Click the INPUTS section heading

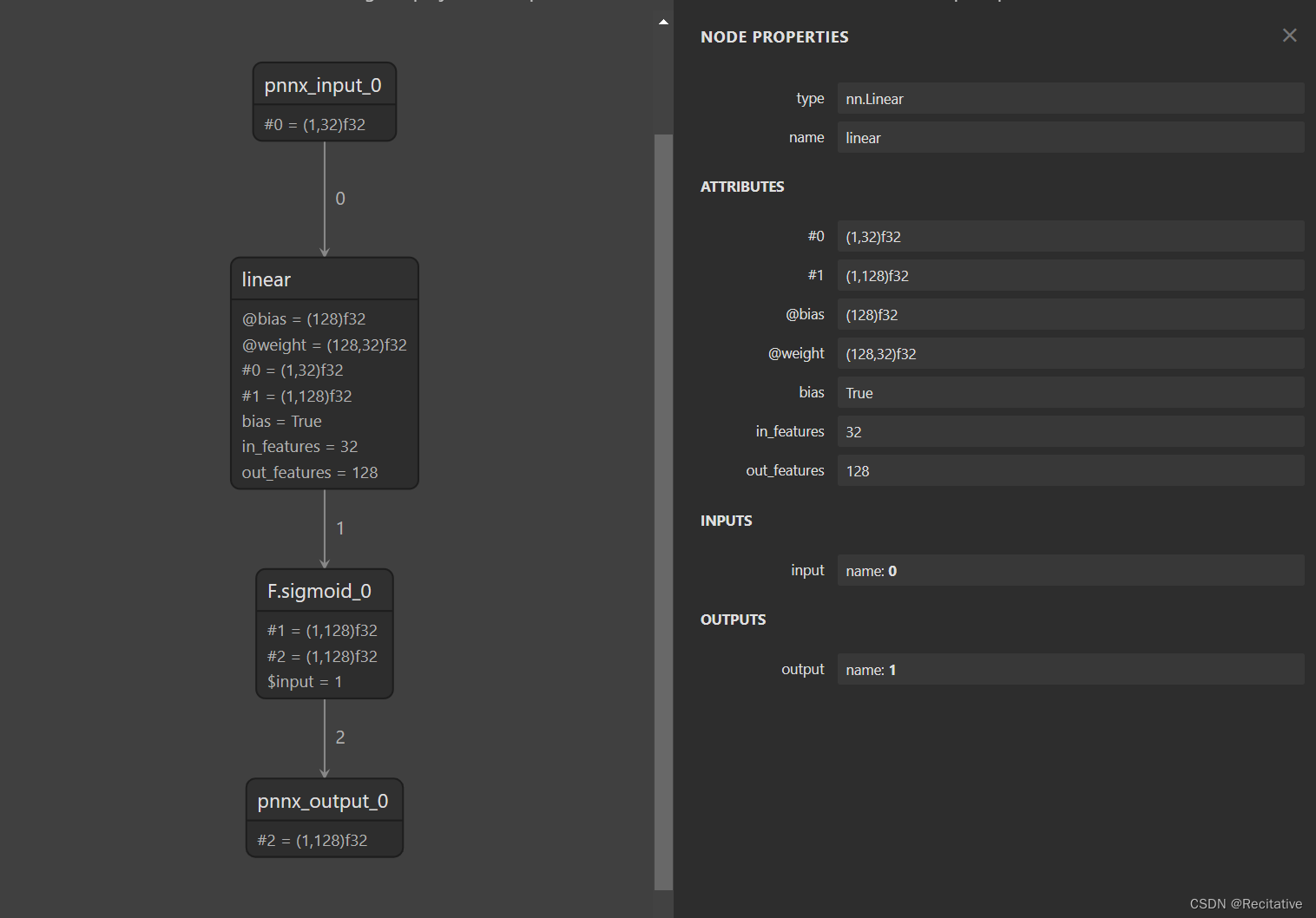click(727, 521)
